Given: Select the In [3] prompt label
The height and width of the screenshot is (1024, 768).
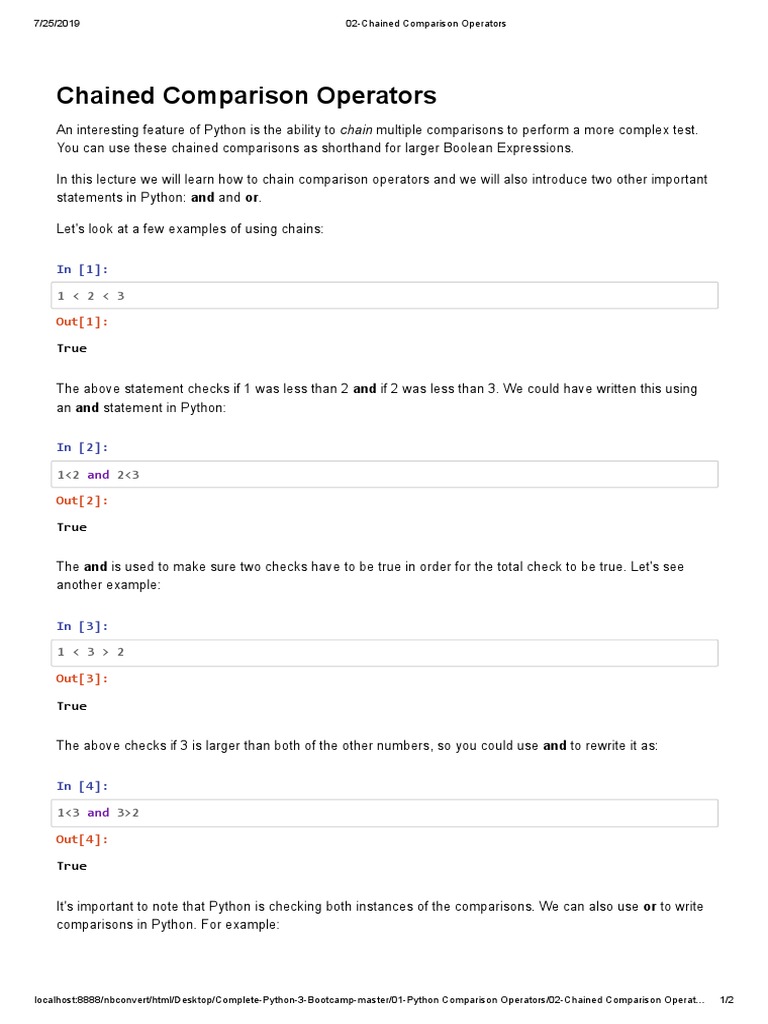Looking at the screenshot, I should (82, 627).
